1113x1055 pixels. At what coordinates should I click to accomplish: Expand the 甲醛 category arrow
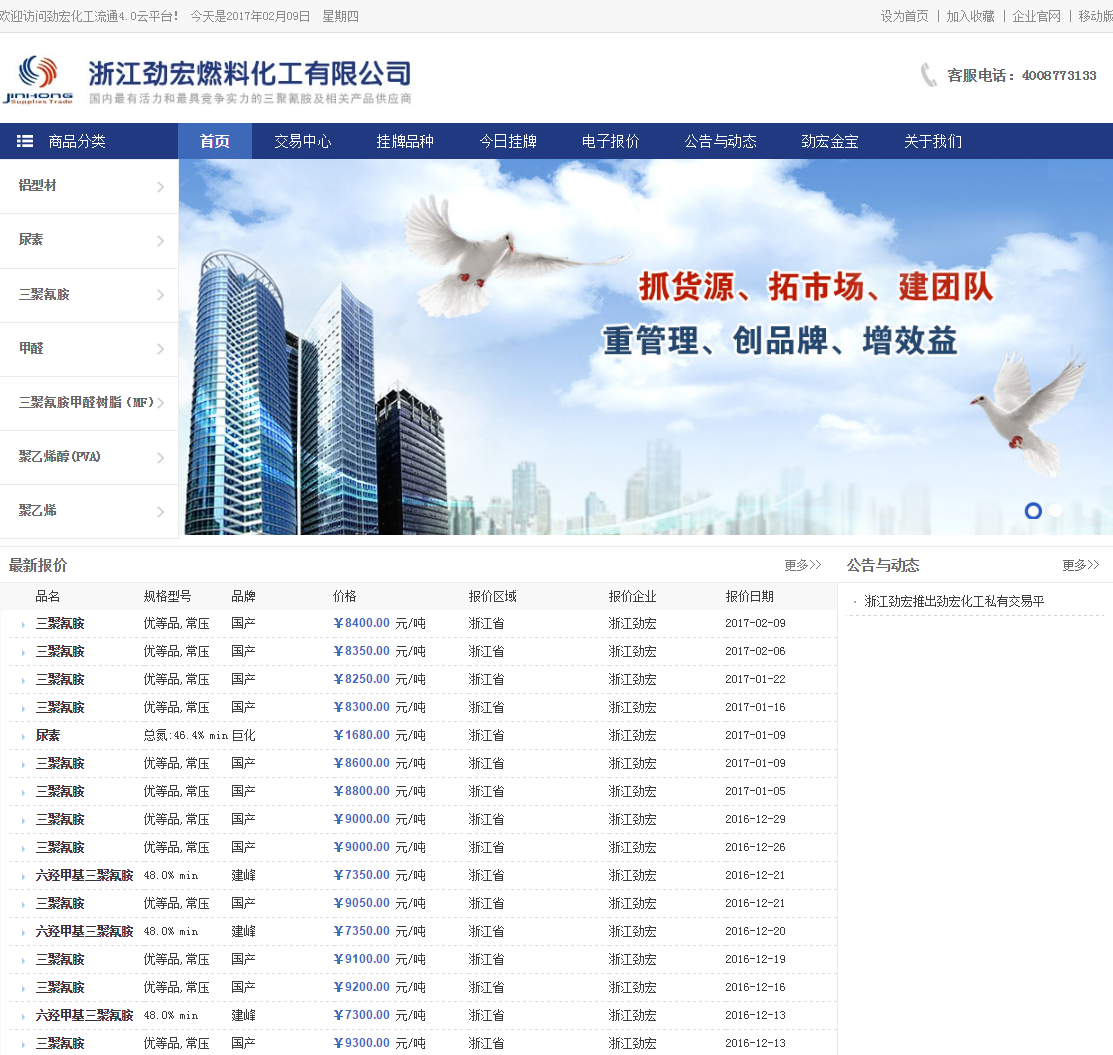pos(160,349)
